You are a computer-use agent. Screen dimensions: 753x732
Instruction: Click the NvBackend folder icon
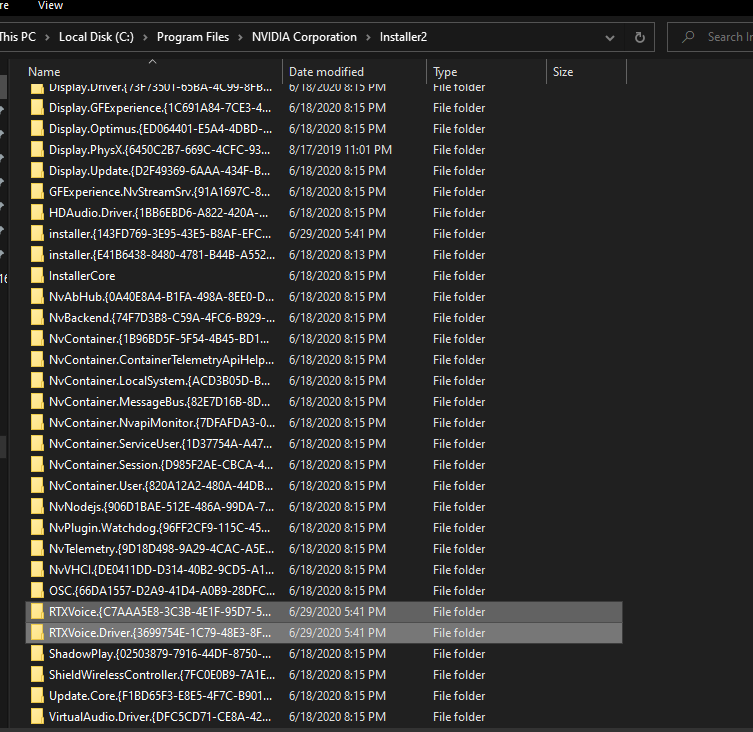(37, 317)
